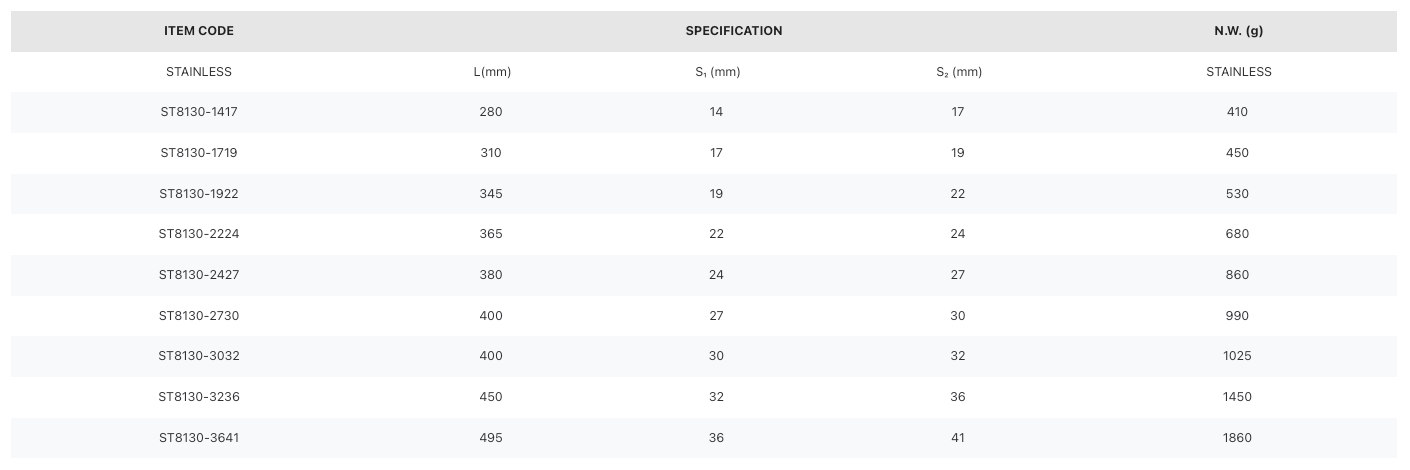The image size is (1410, 470).
Task: Click the 41 S₂ value
Action: pyautogui.click(x=958, y=438)
